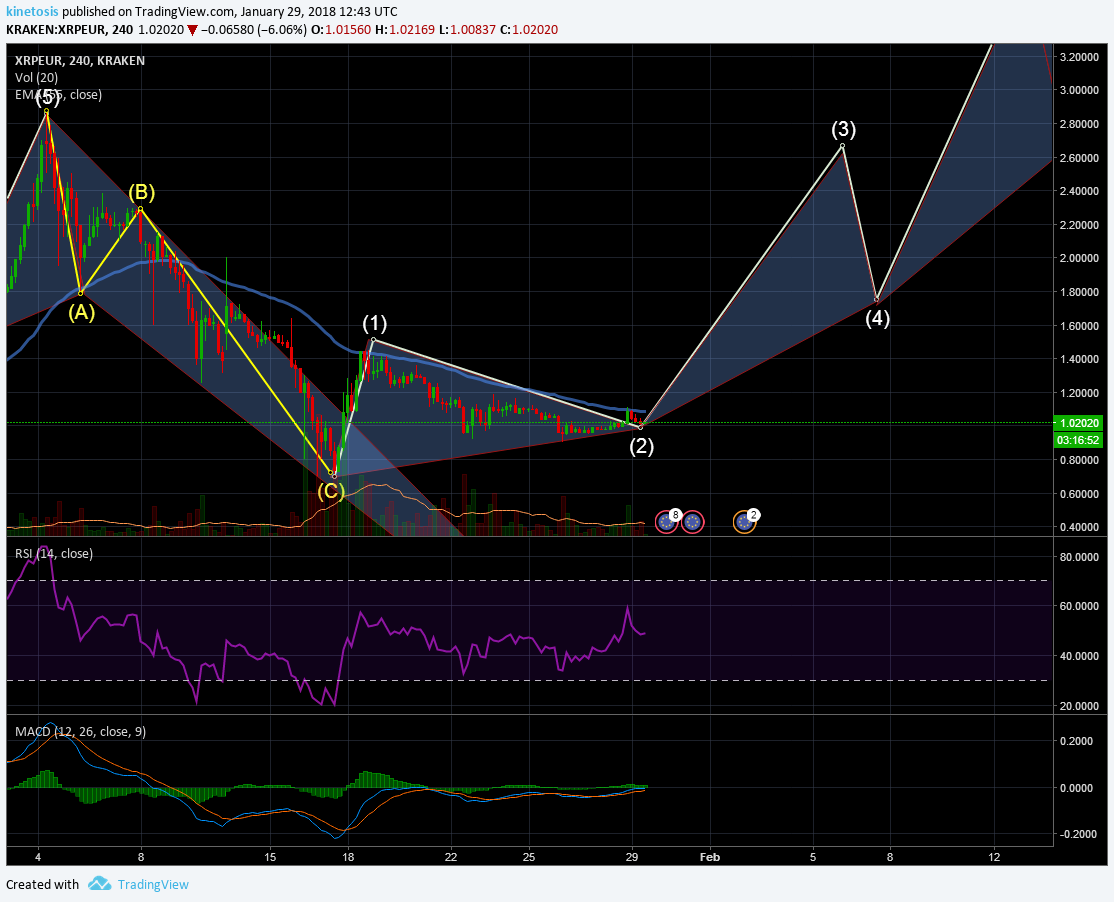Click the January 29, 2018 12:43 UTC timestamp
The width and height of the screenshot is (1114, 902).
pos(319,11)
